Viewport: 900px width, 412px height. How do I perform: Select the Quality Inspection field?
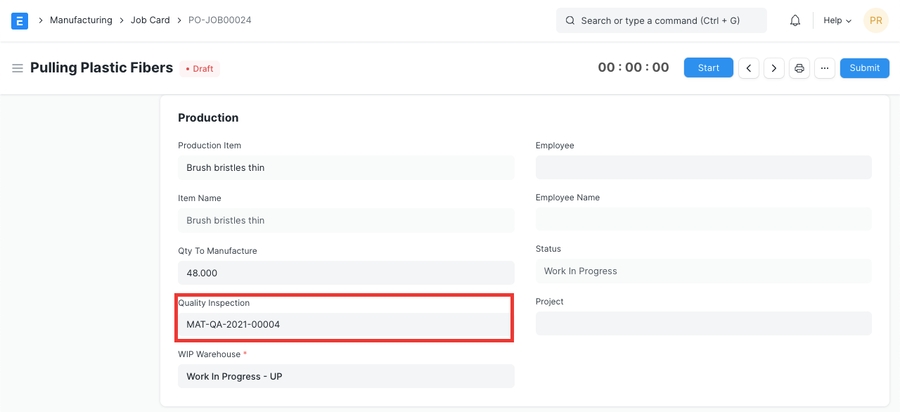pos(346,325)
